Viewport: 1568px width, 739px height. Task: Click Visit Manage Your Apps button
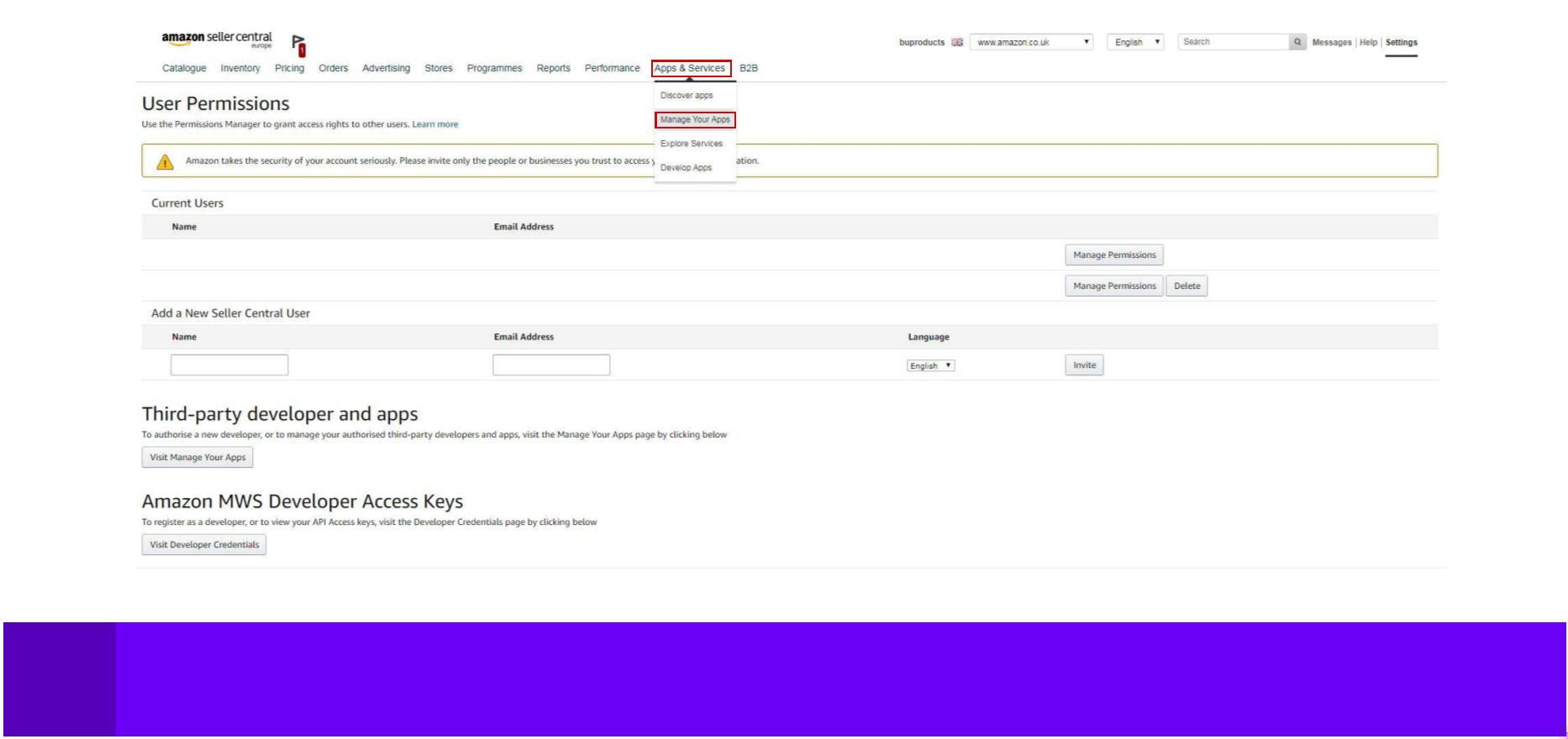(x=197, y=458)
